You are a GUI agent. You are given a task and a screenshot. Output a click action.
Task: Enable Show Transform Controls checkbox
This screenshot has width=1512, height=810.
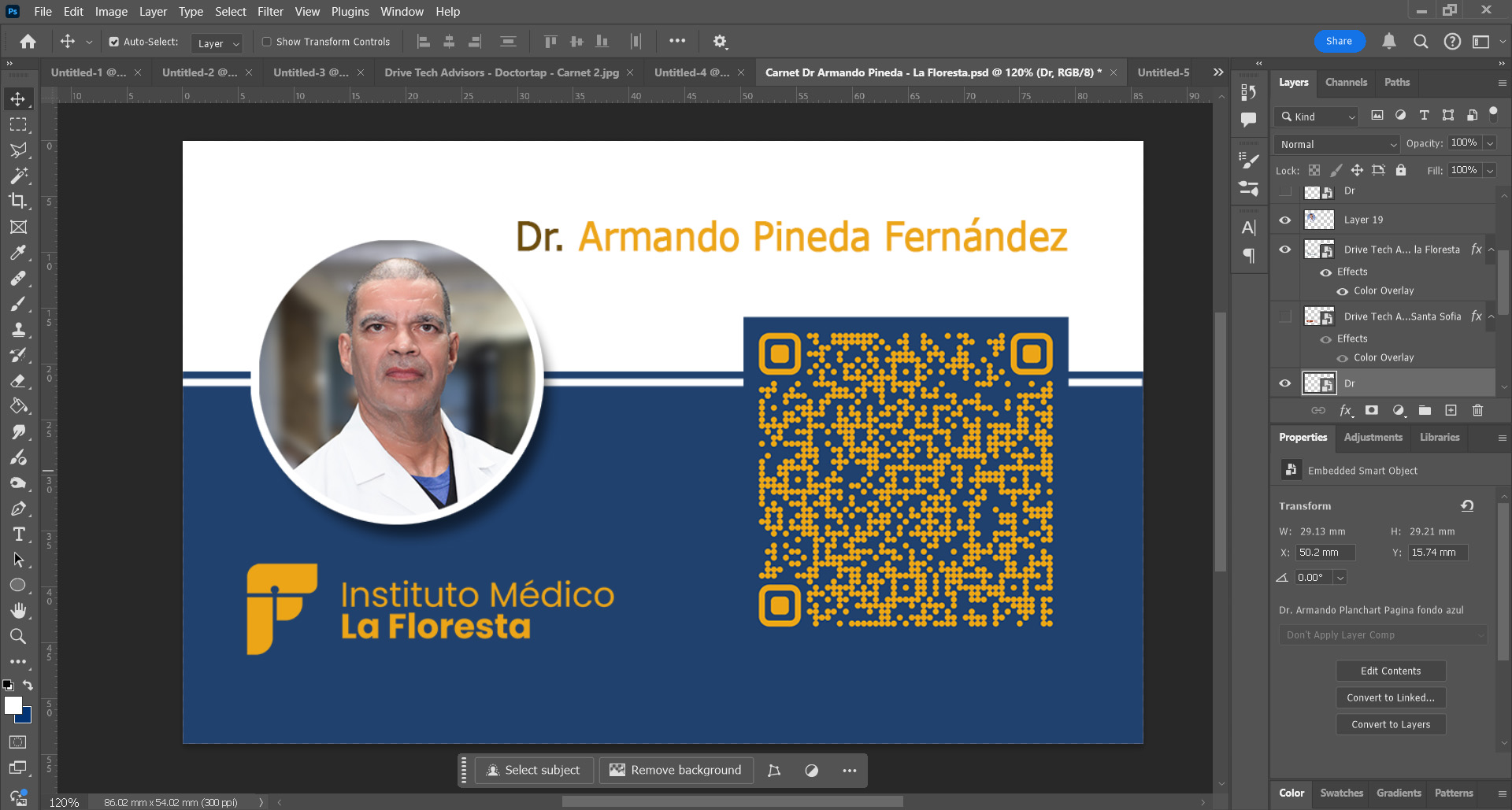click(267, 42)
